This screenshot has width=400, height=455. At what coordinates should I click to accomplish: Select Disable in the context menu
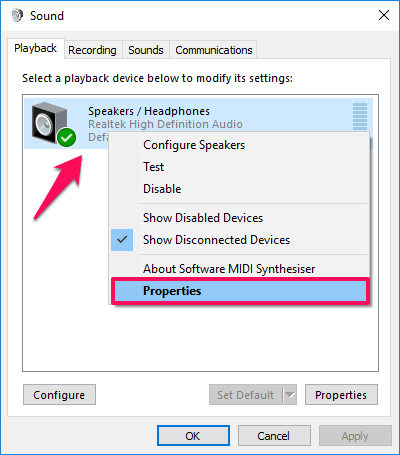(x=162, y=189)
